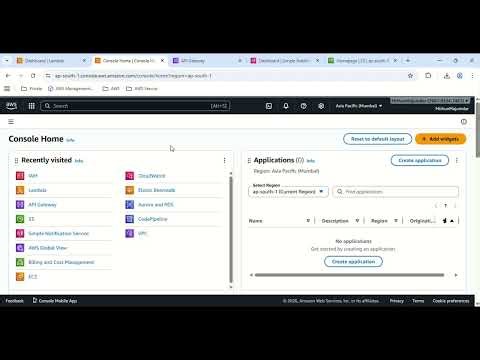Open CloudShell from the header icon
The width and height of the screenshot is (480, 360).
click(x=269, y=106)
